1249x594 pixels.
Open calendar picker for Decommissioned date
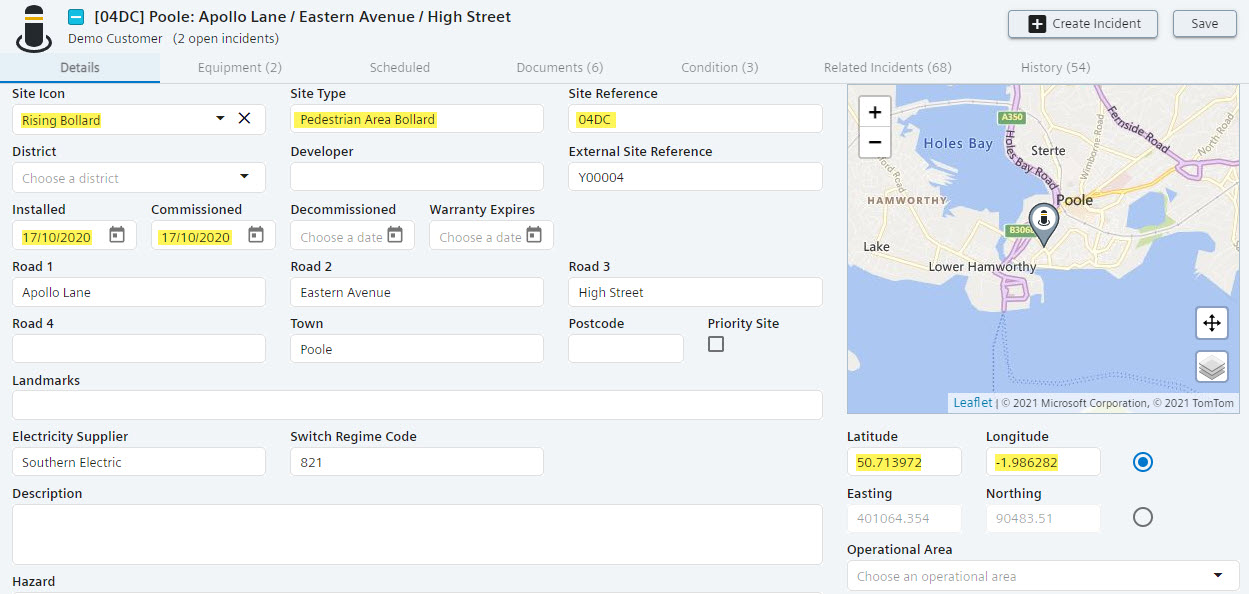[395, 236]
